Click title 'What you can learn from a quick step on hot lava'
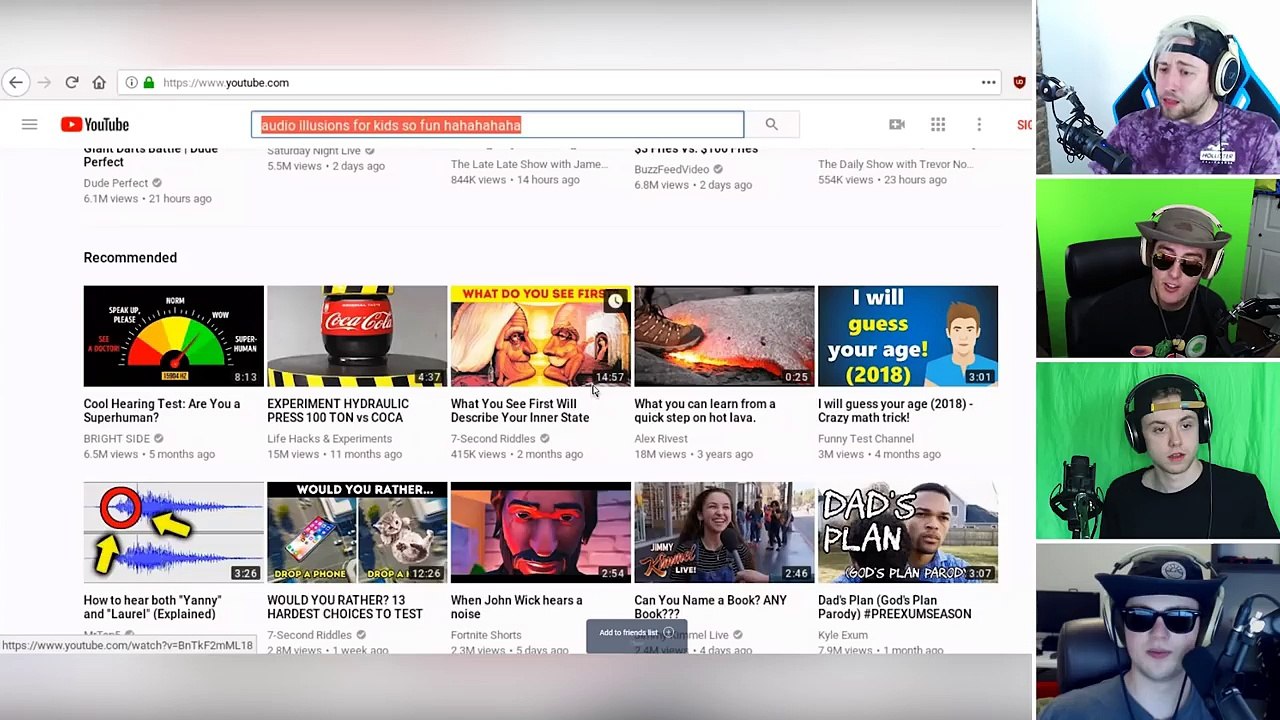The image size is (1280, 720). [705, 411]
